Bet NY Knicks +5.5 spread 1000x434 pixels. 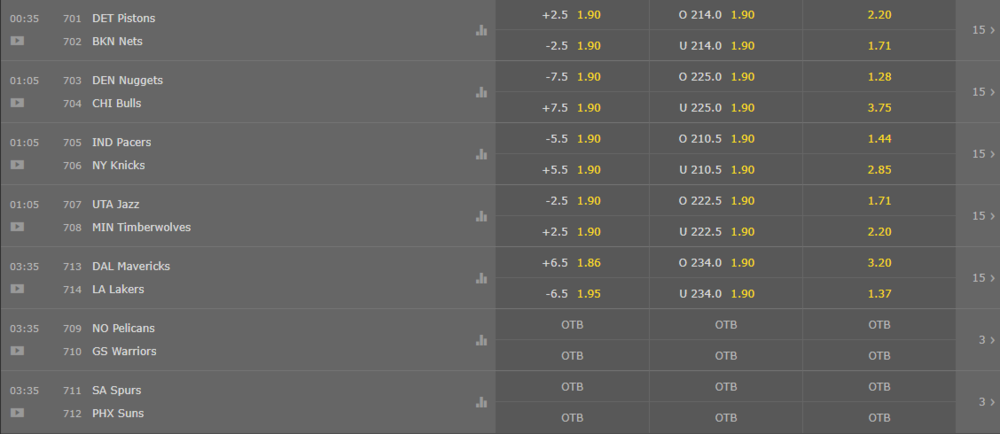pyautogui.click(x=572, y=170)
